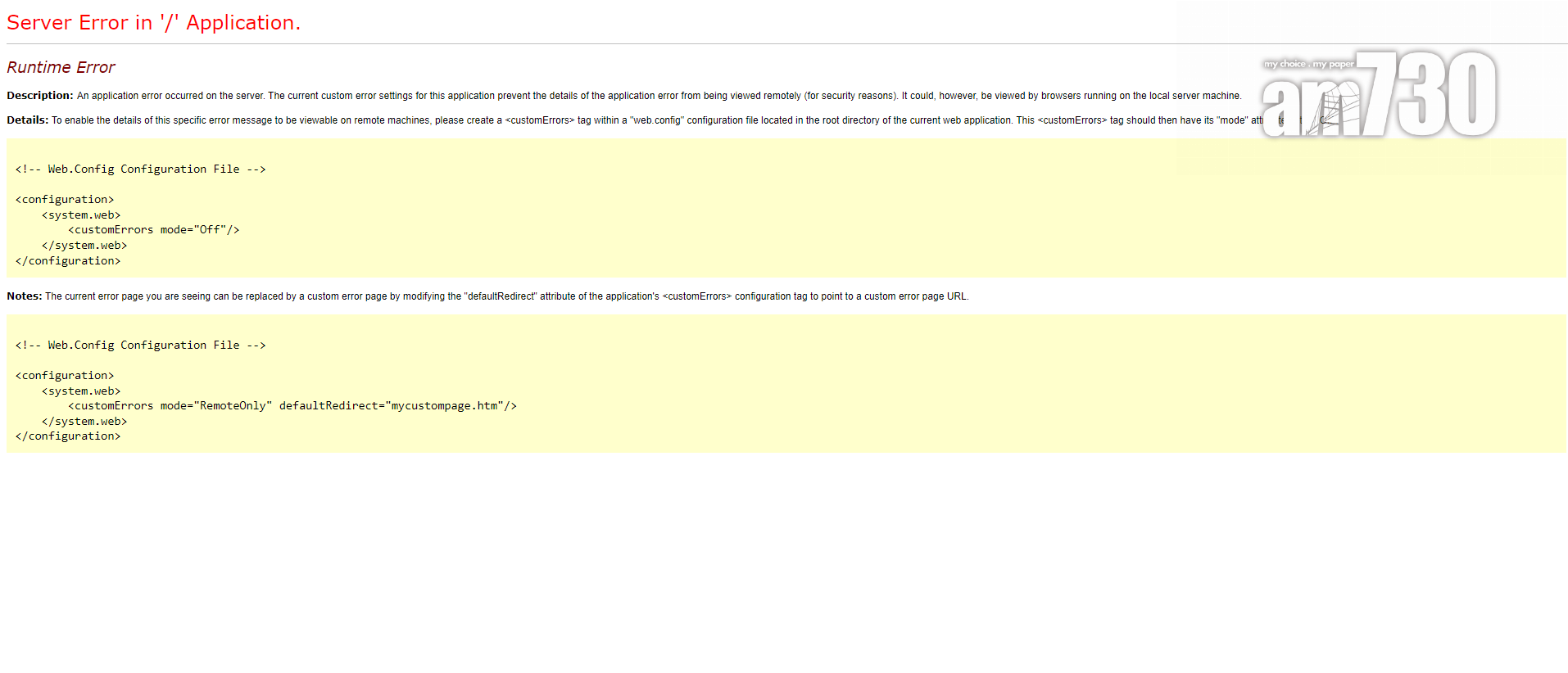Viewport: 1568px width, 673px height.
Task: Click the bold 'Details:' label
Action: click(27, 120)
